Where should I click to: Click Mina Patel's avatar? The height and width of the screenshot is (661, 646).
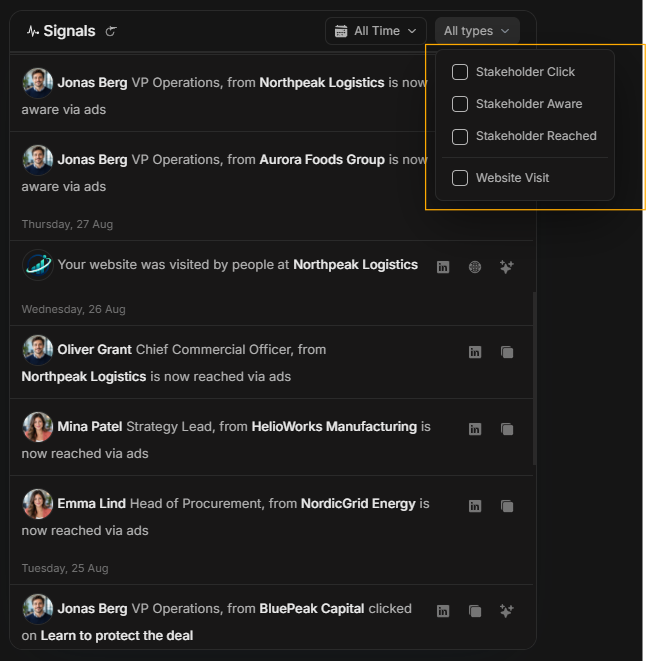[x=38, y=427]
